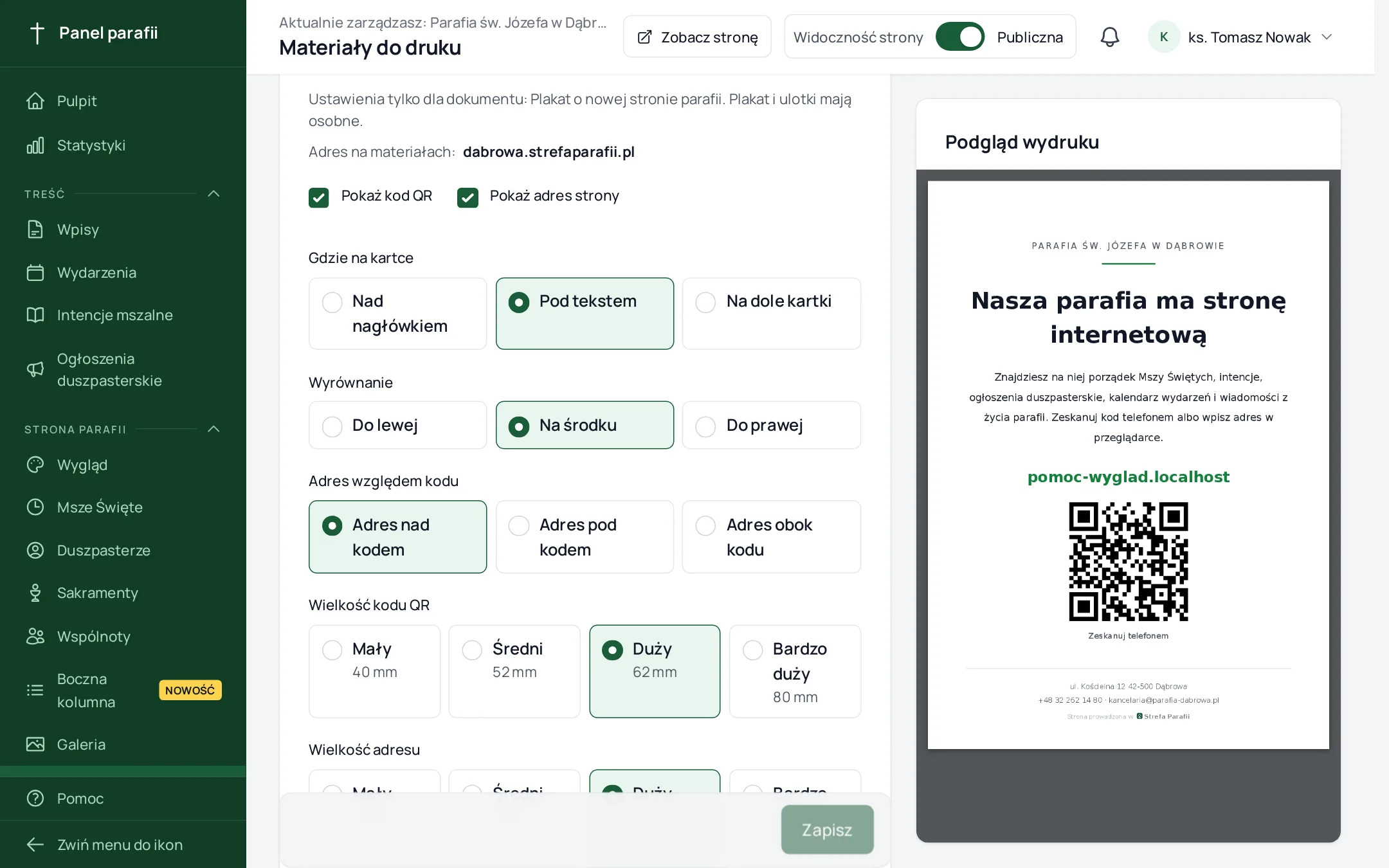Viewport: 1389px width, 868px height.
Task: Click the Materiały do druku page title
Action: [370, 48]
